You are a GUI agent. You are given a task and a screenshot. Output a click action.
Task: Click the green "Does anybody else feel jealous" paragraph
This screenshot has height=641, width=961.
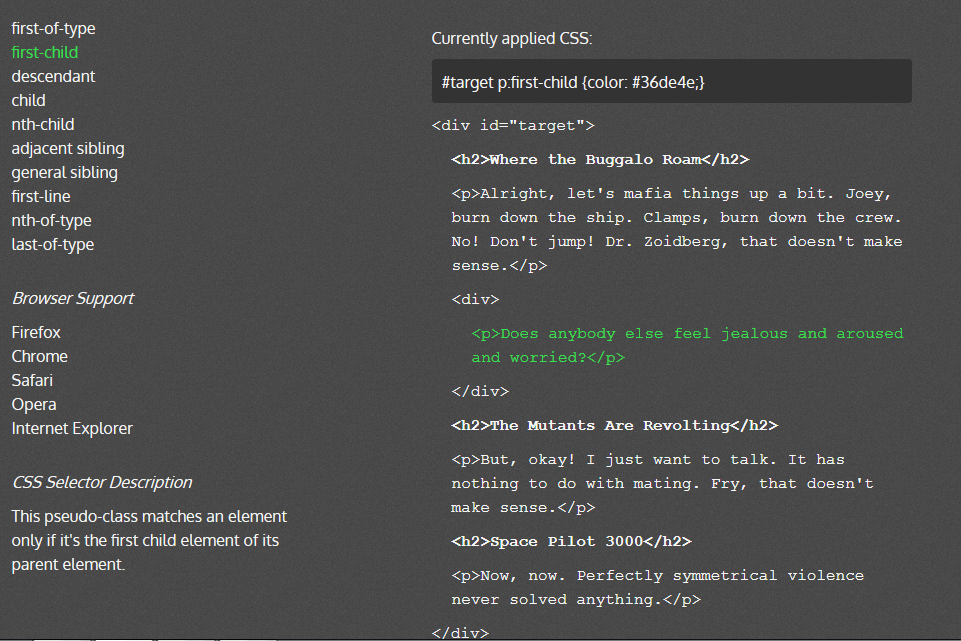pyautogui.click(x=687, y=346)
